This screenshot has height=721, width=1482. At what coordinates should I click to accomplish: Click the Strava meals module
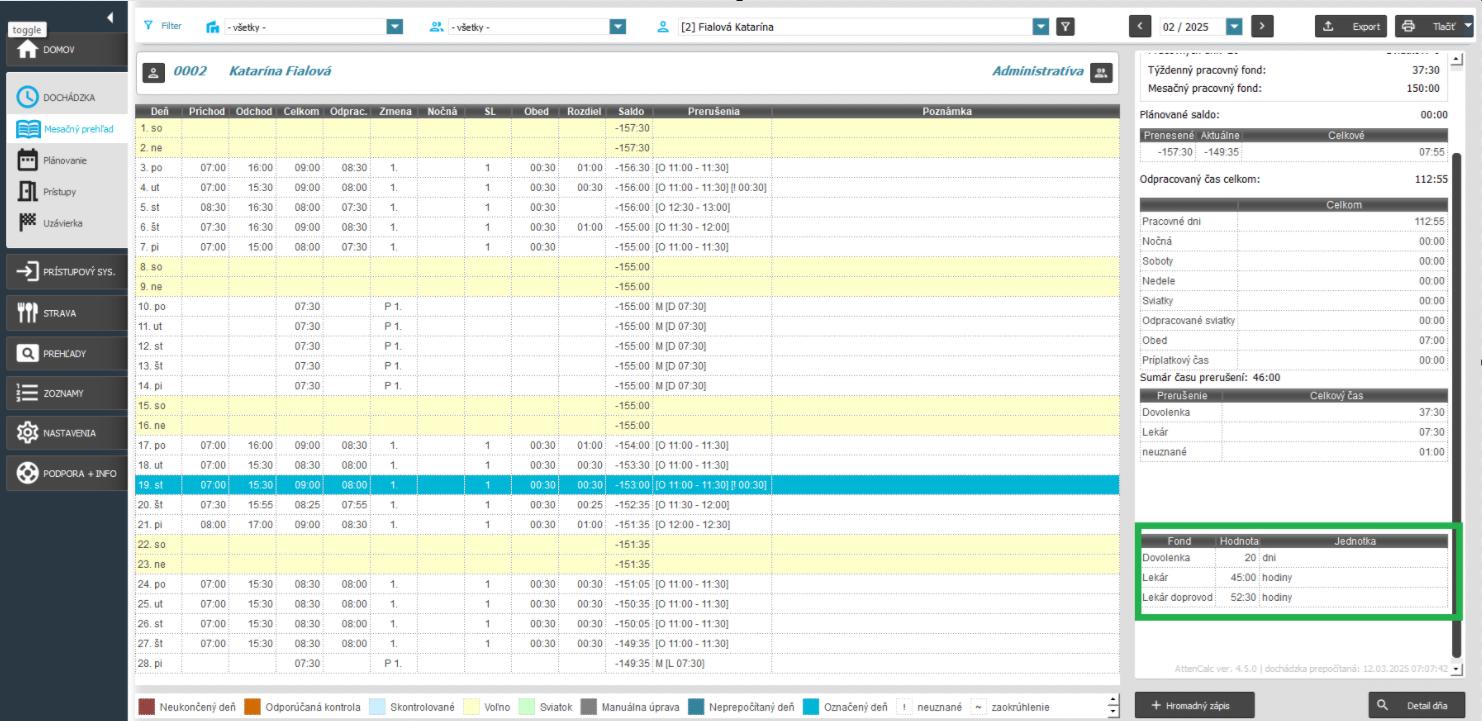click(62, 313)
